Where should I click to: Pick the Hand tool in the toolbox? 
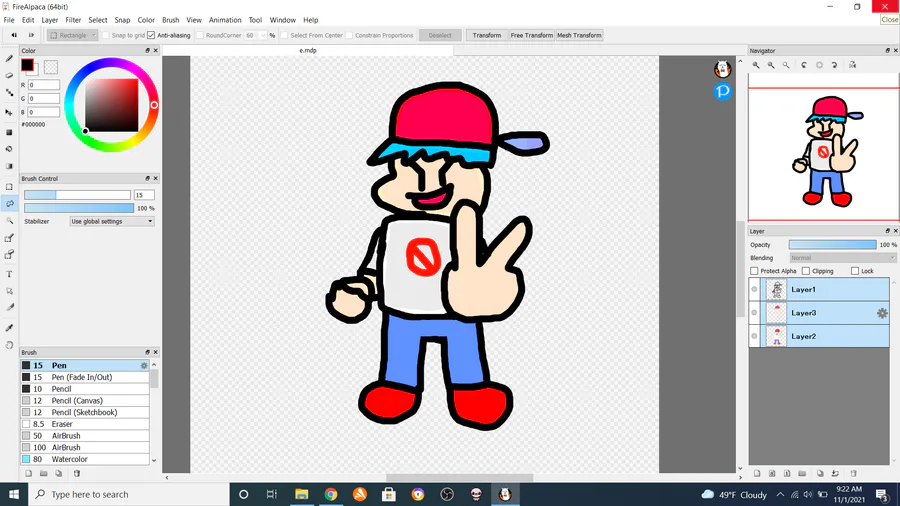[10, 345]
